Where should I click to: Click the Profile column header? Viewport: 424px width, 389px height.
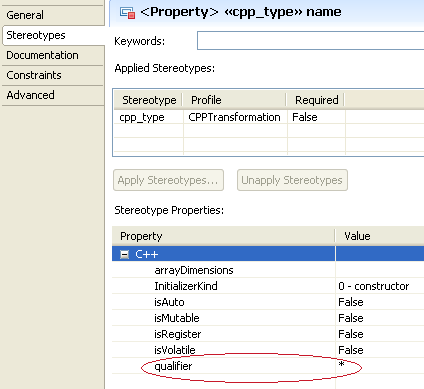coord(235,100)
